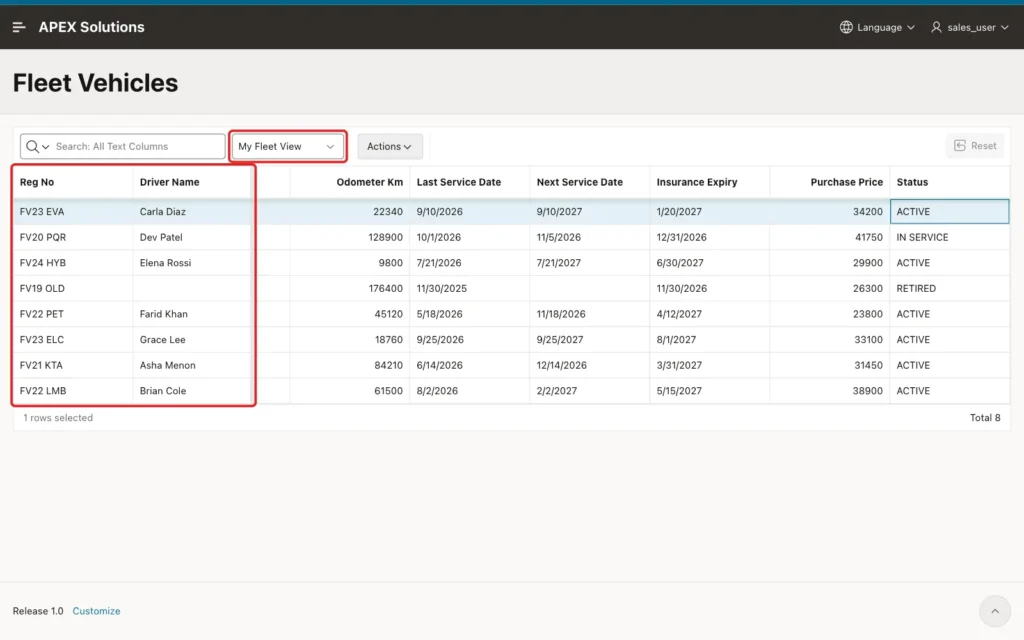This screenshot has width=1024, height=640.
Task: Click the search magnifier icon
Action: point(32,146)
